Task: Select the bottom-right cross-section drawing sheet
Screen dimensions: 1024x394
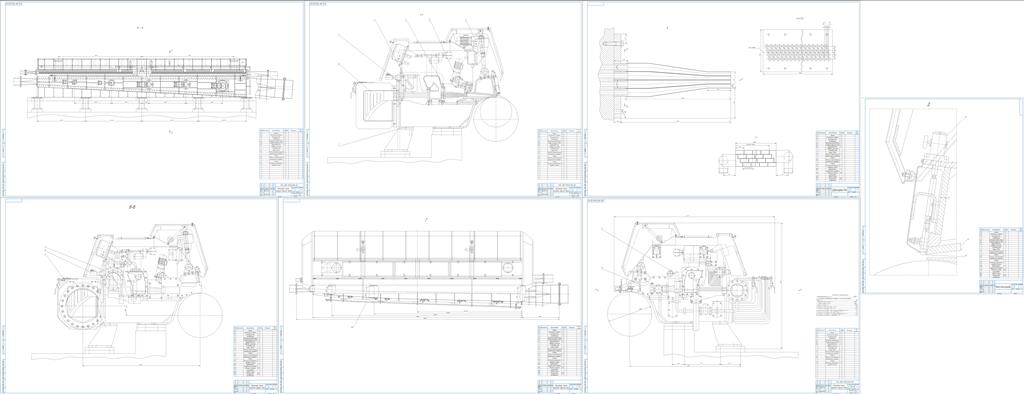Action: point(722,295)
